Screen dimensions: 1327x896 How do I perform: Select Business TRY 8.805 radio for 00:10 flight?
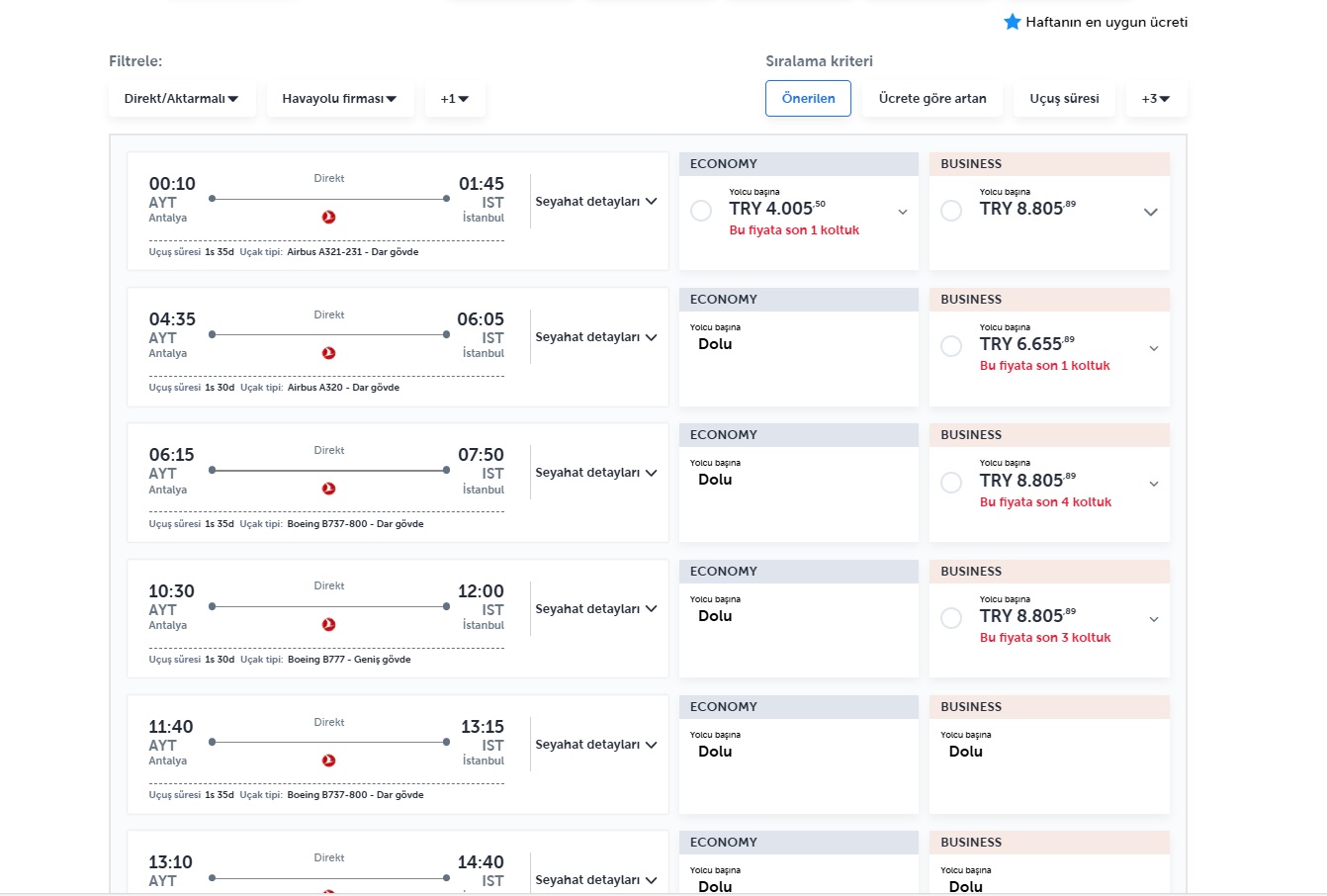(951, 211)
